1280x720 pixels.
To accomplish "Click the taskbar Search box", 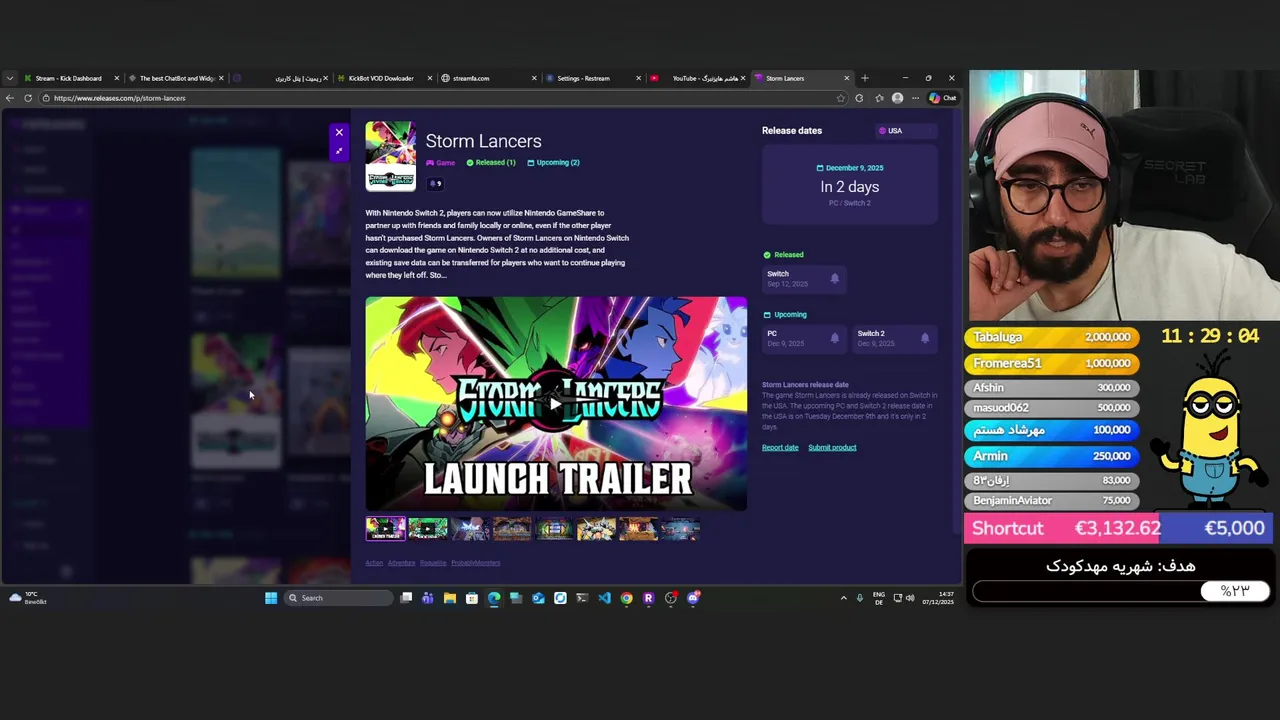I will [x=338, y=598].
